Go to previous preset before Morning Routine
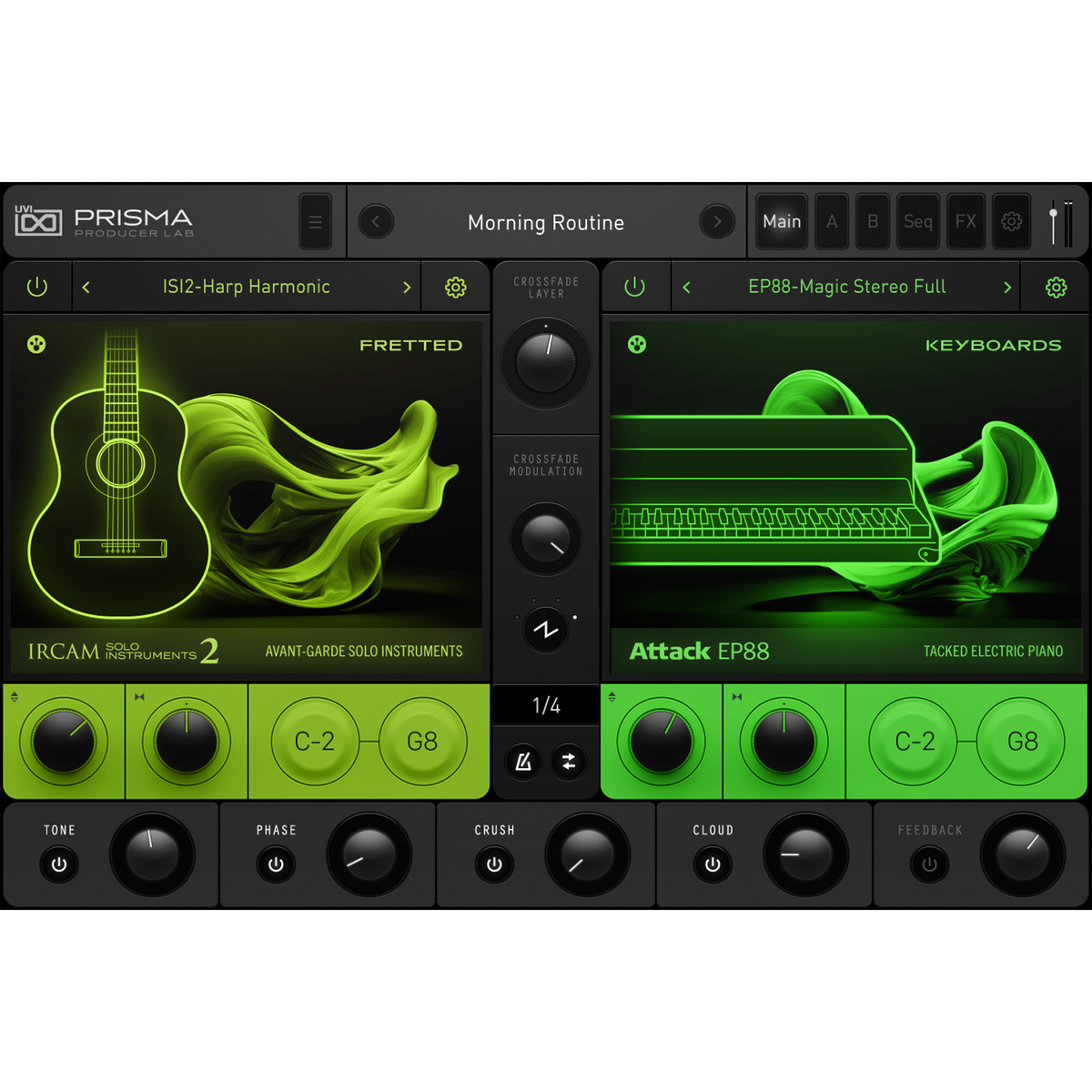1092x1092 pixels. [376, 221]
